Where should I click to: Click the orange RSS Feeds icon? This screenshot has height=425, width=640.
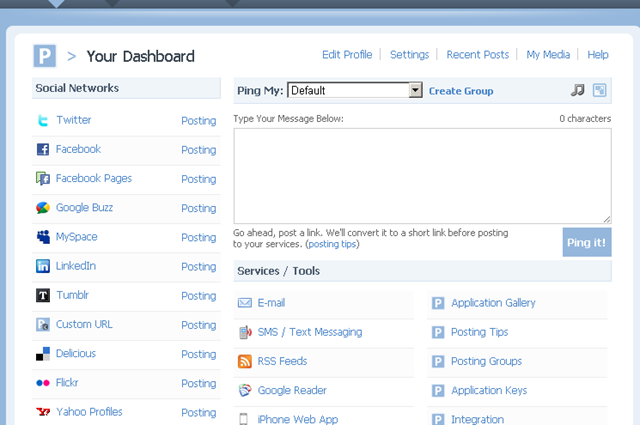click(244, 361)
